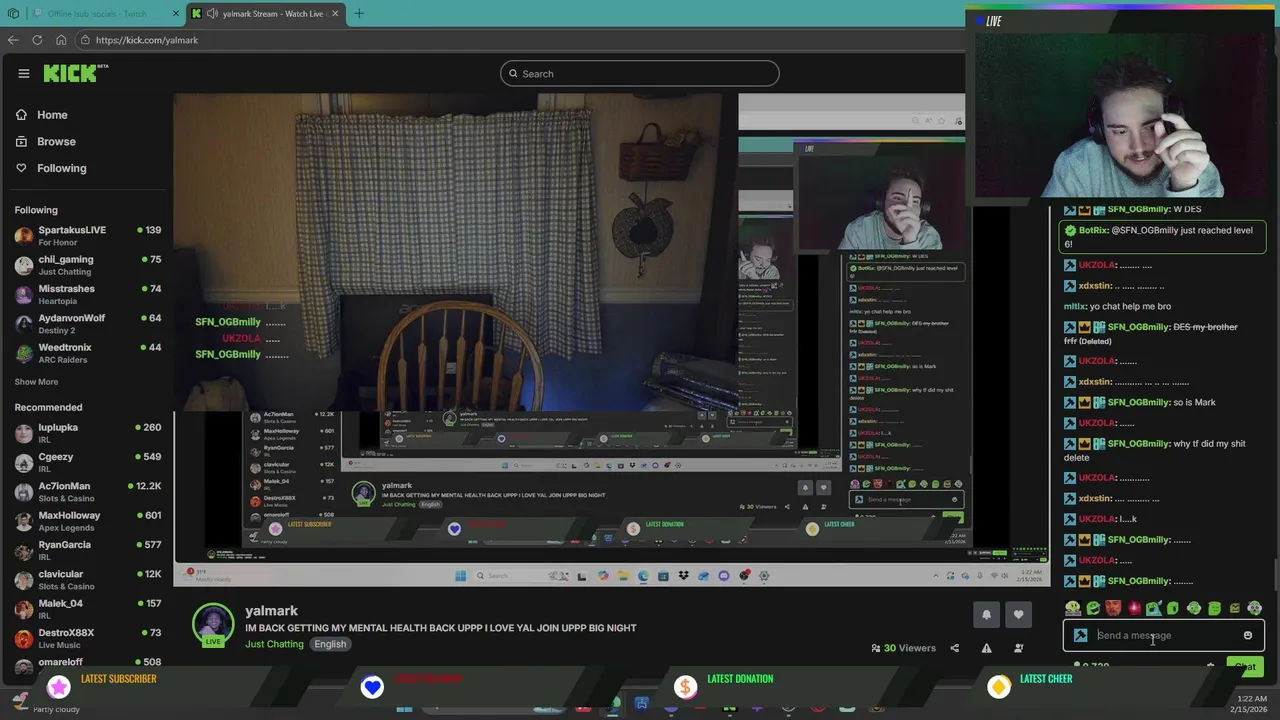1280x720 pixels.
Task: Click 'why tf did my shit delete' message
Action: (1155, 450)
